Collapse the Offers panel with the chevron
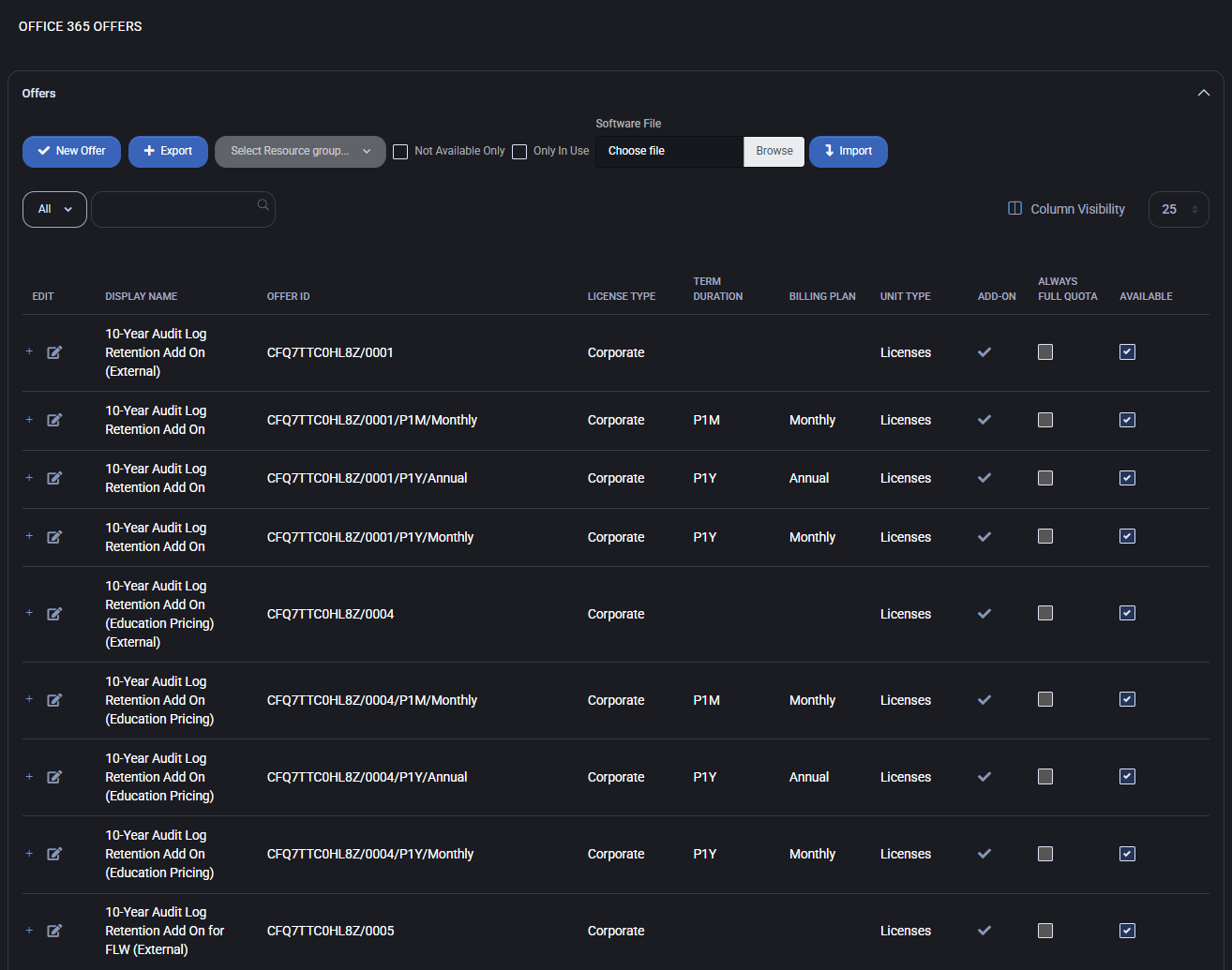The width and height of the screenshot is (1232, 970). point(1204,93)
